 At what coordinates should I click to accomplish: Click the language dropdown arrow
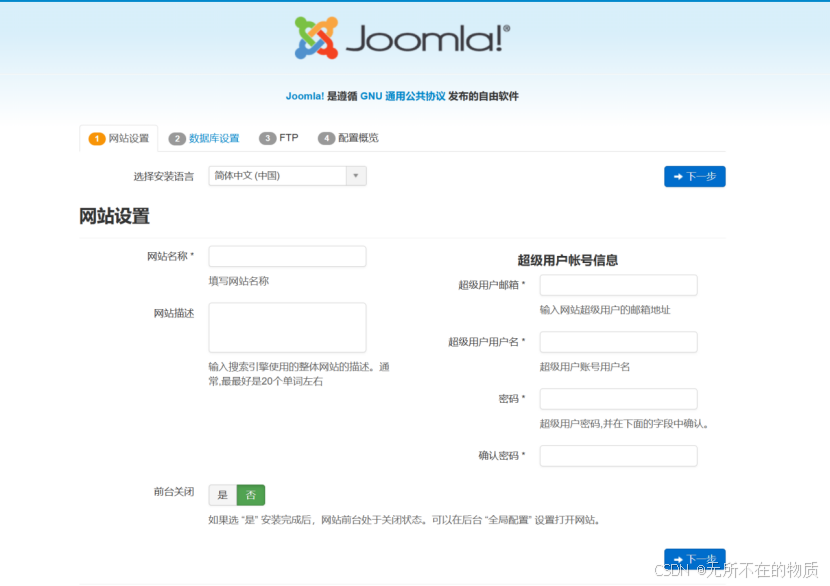coord(356,176)
